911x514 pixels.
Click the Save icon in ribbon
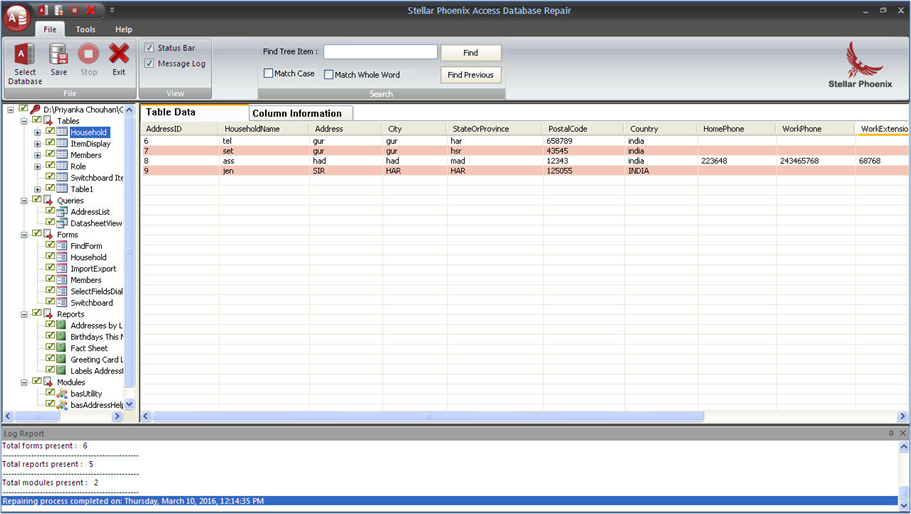(58, 53)
